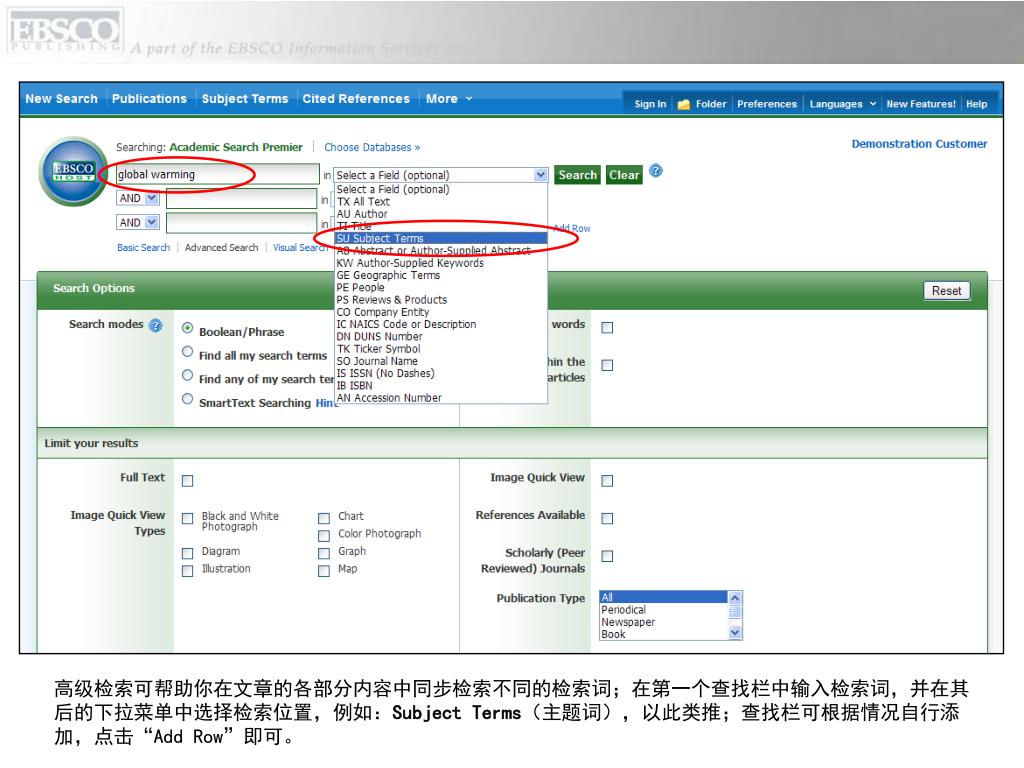Viewport: 1024px width, 768px height.
Task: Check the Graph image type
Action: click(324, 554)
